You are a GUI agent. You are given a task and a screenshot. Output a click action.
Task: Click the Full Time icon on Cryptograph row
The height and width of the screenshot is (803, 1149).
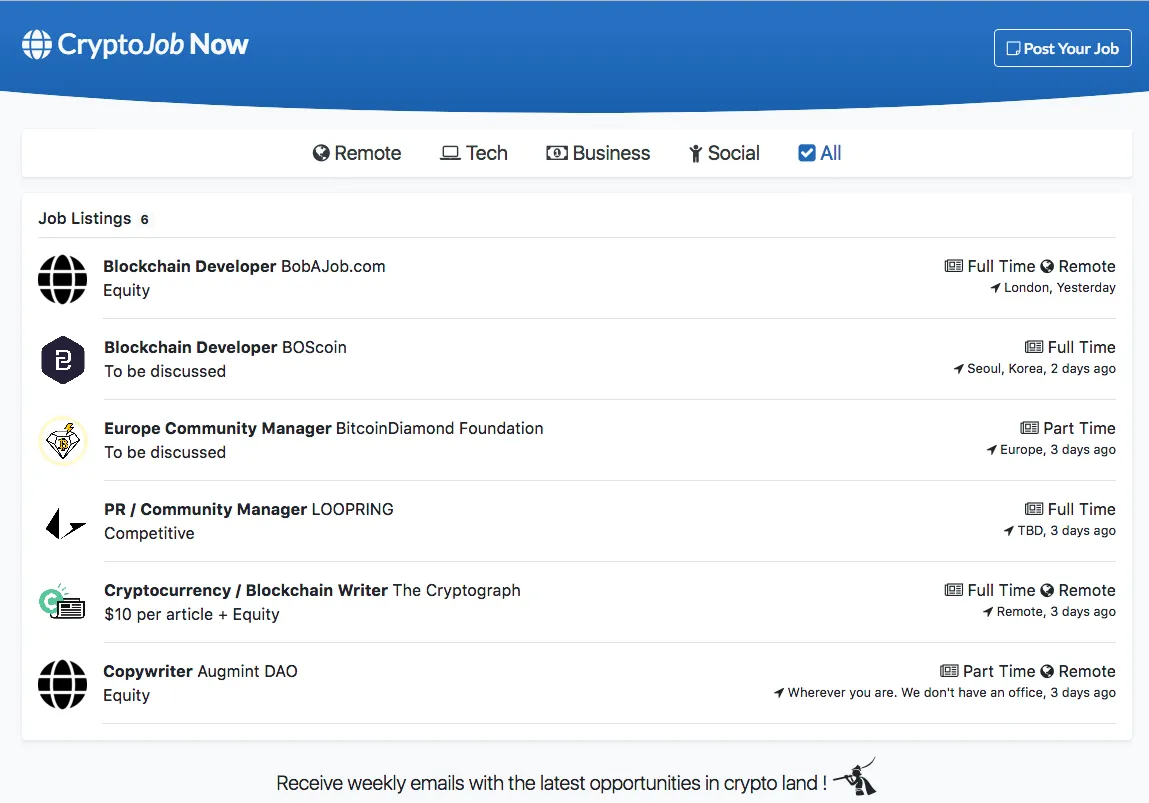[953, 590]
